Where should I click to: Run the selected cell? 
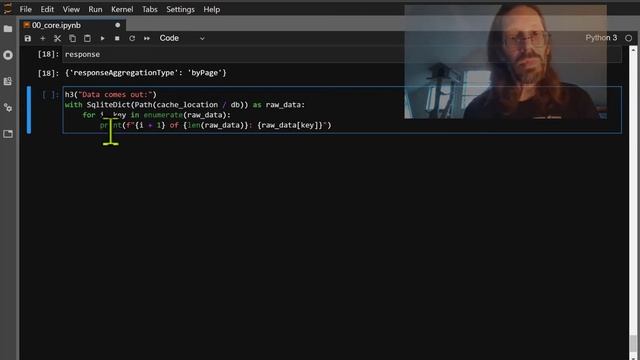(102, 38)
